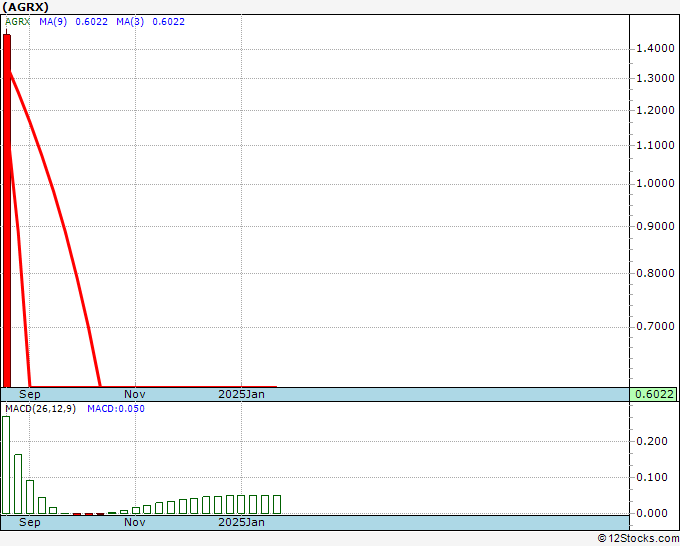Click the Sep label on price chart axis
The image size is (680, 546).
[29, 394]
